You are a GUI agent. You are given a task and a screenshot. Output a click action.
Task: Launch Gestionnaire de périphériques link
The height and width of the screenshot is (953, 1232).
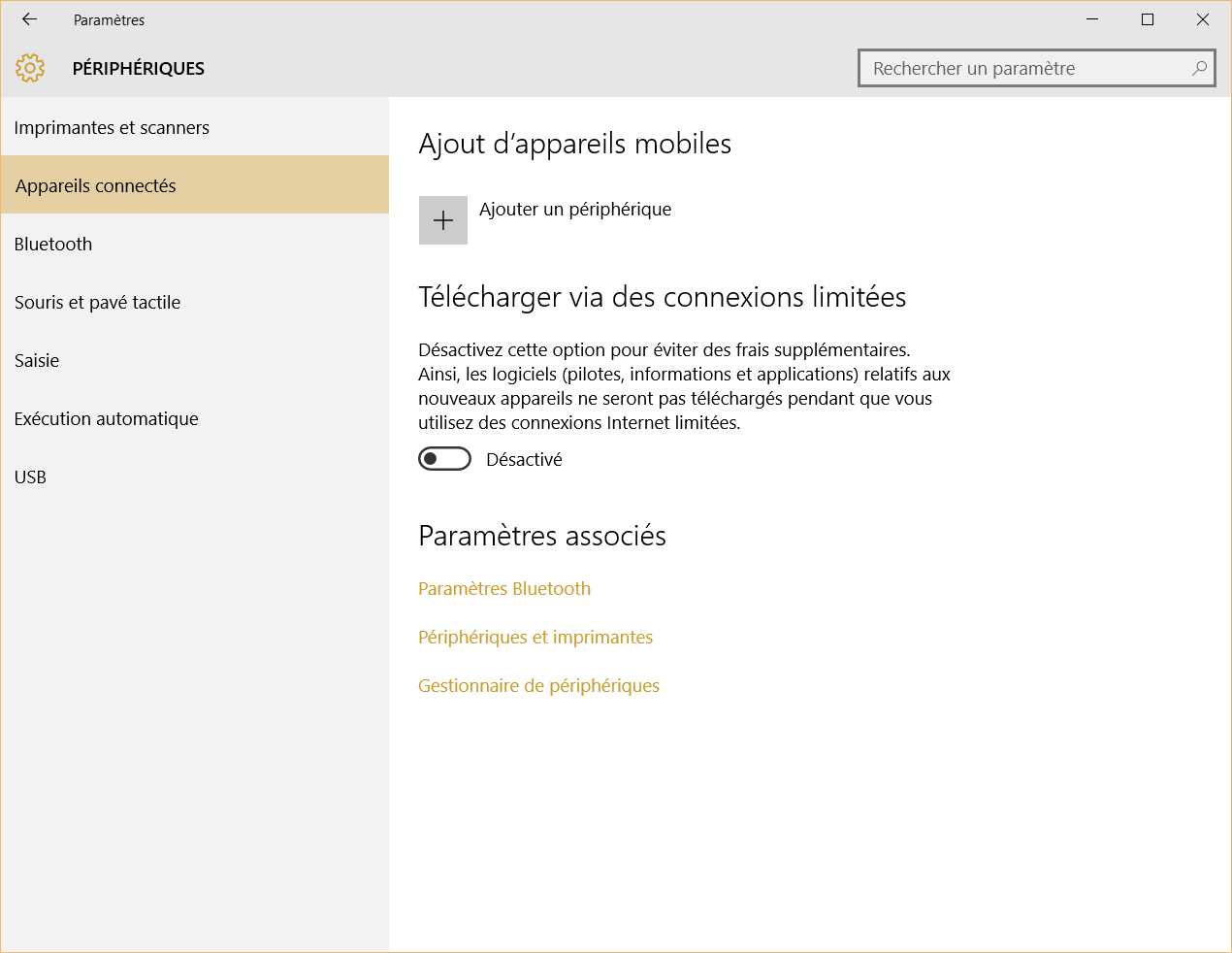pyautogui.click(x=538, y=686)
